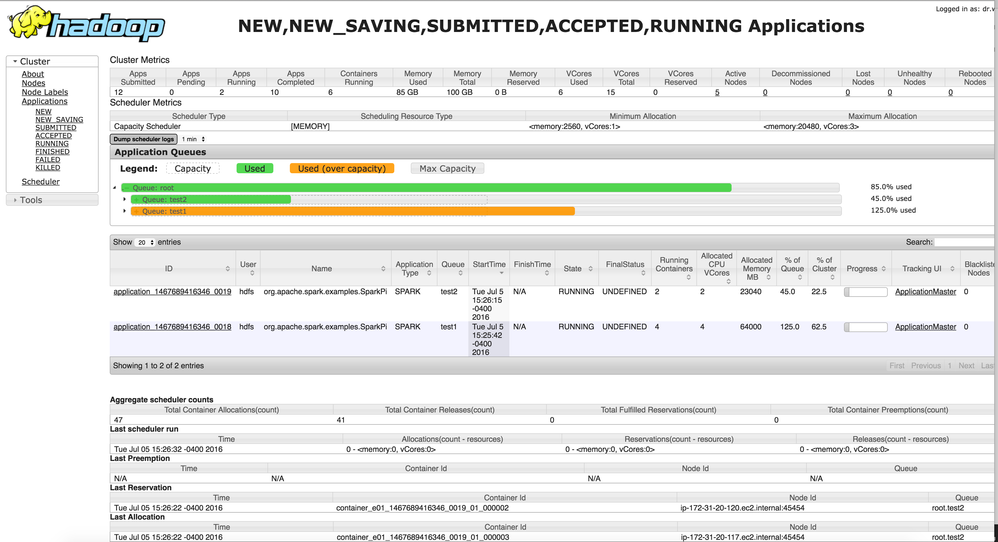Expand the Tools sidebar section
This screenshot has height=542, width=998.
tap(52, 200)
